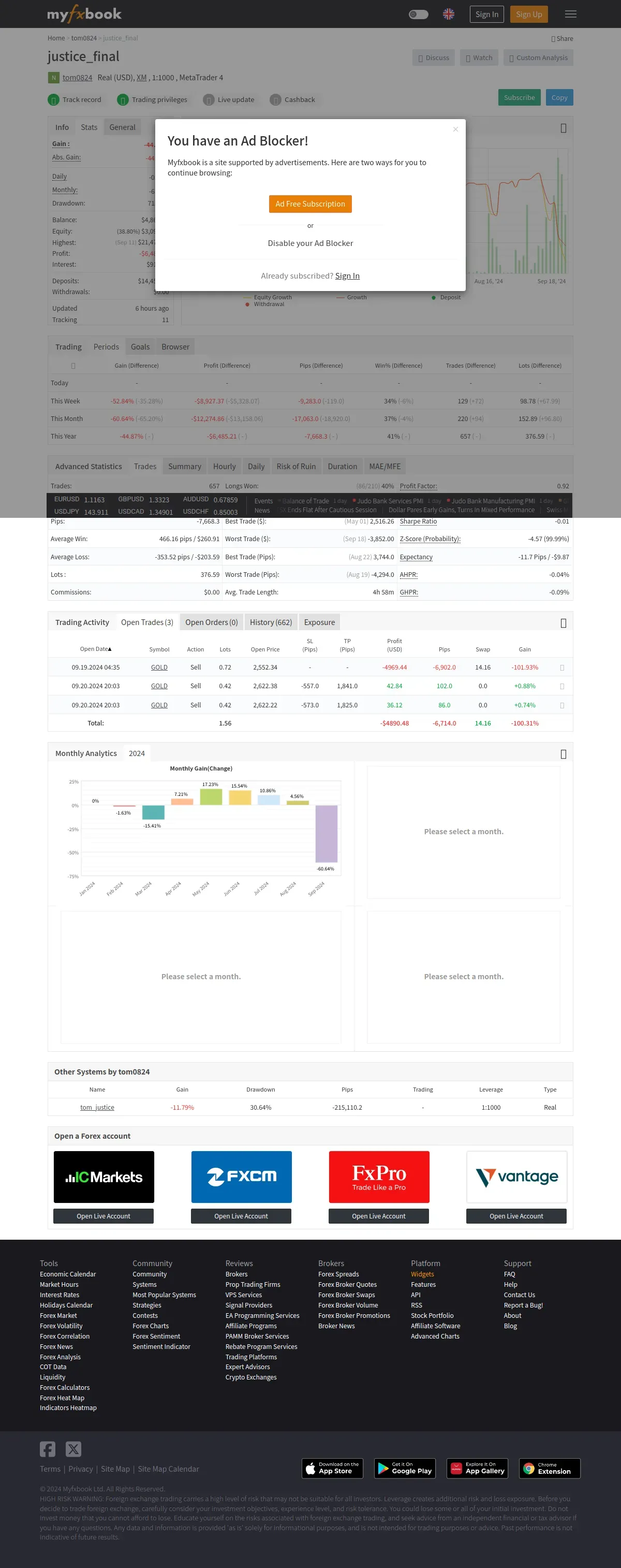Open the language selector flag icon
621x1568 pixels.
(448, 14)
